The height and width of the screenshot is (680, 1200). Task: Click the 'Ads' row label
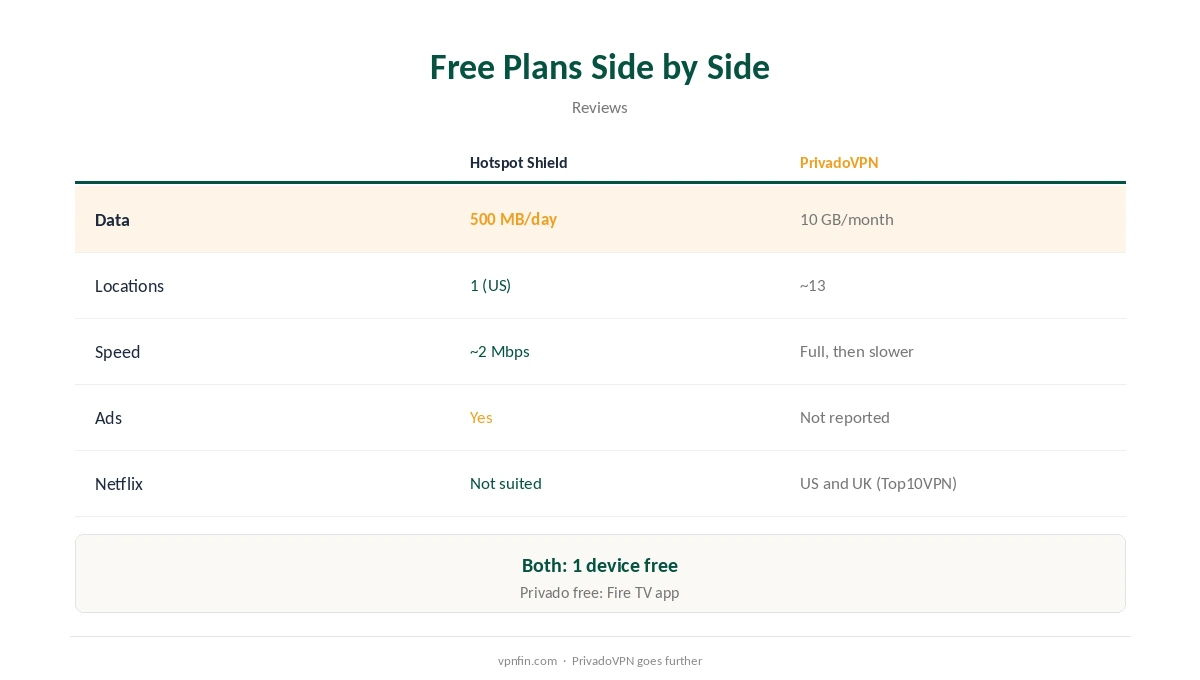[x=108, y=418]
